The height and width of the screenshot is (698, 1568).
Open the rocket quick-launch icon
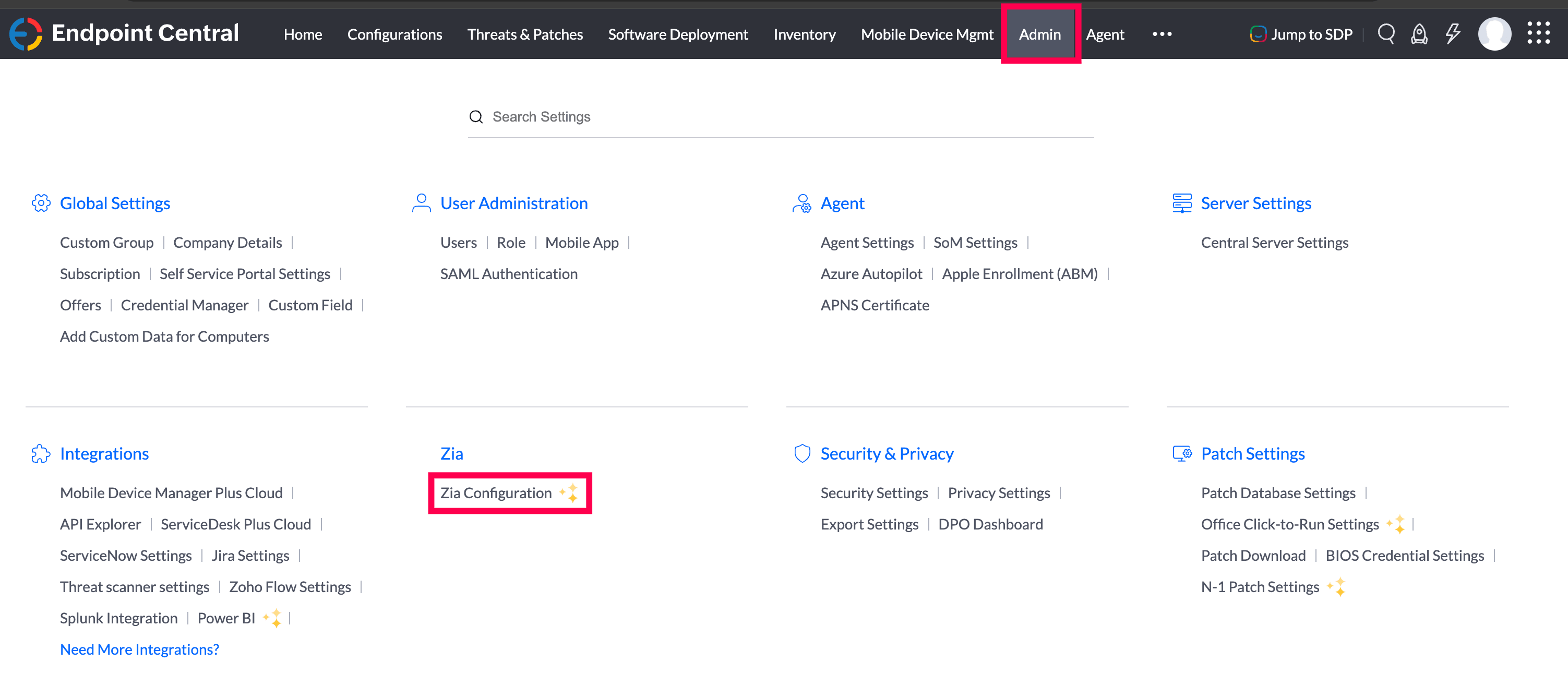[x=1419, y=34]
